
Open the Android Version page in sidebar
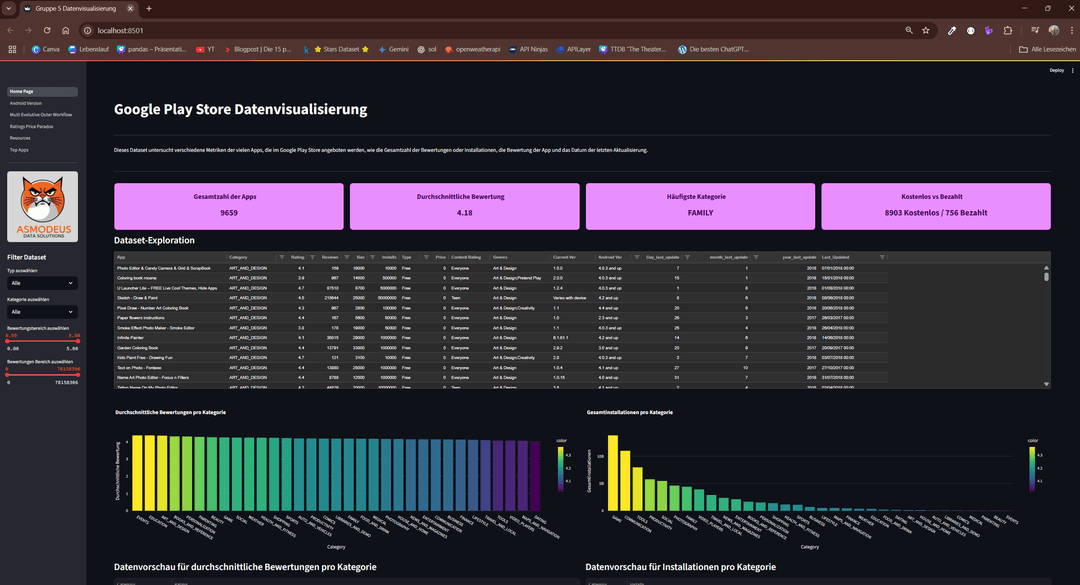(26, 103)
